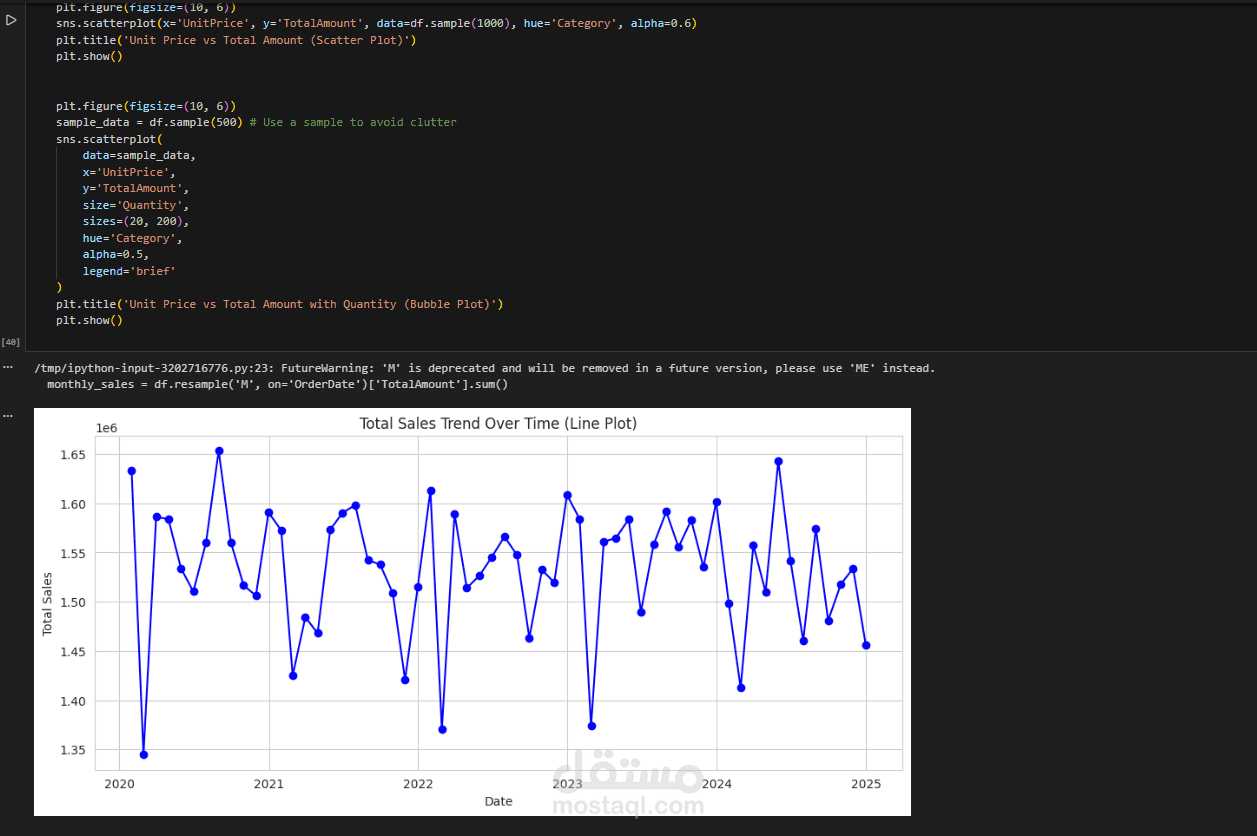Click the Scatter Plot title code line
The height and width of the screenshot is (836, 1257).
coord(236,40)
